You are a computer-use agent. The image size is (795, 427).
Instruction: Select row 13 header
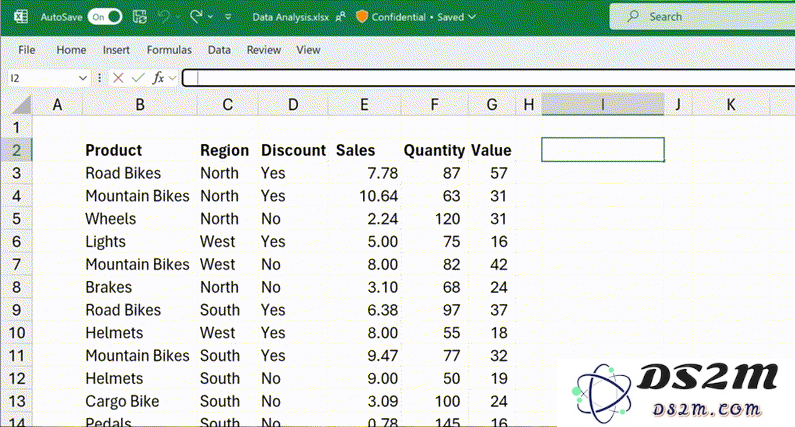click(x=16, y=401)
